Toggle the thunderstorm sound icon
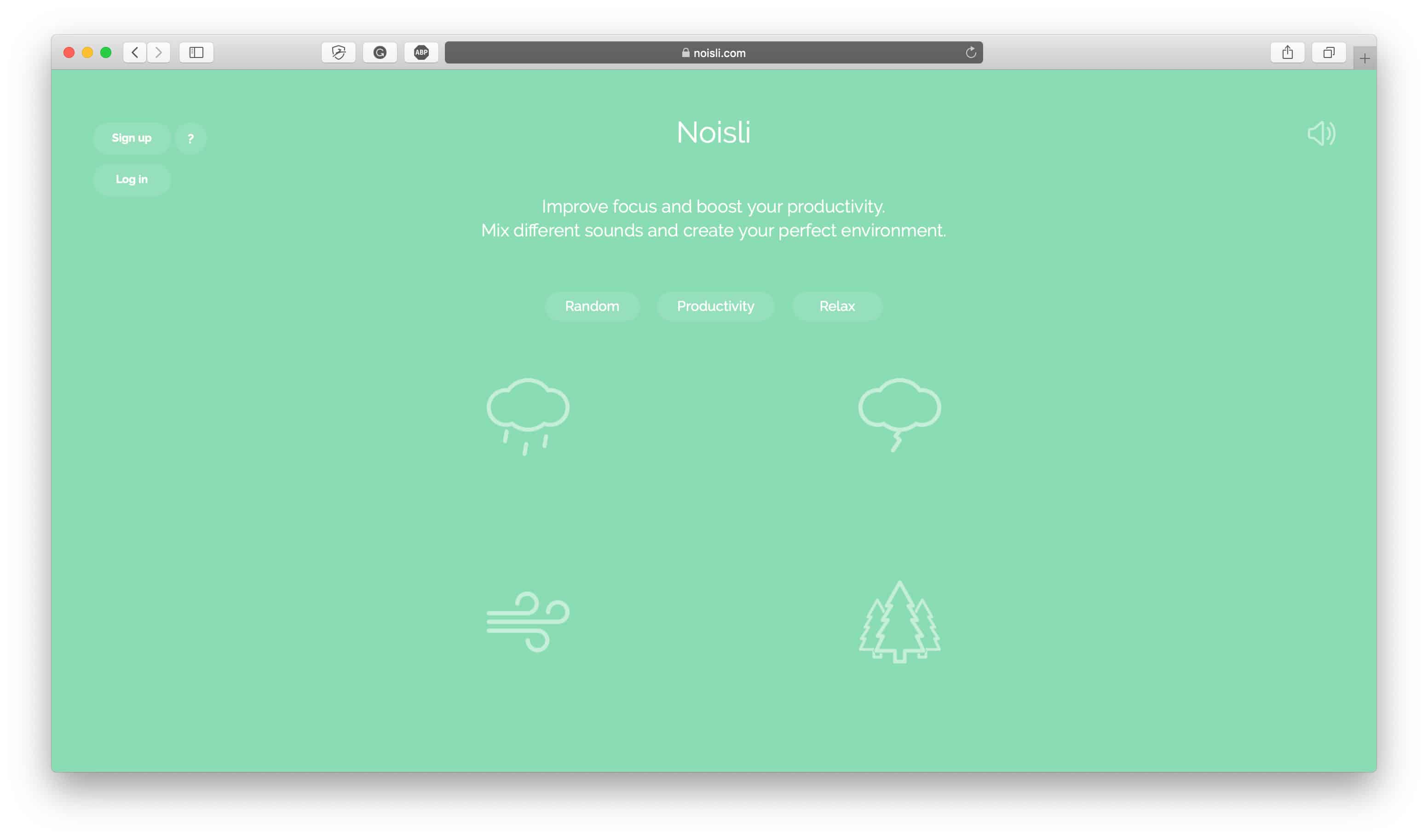 tap(899, 415)
